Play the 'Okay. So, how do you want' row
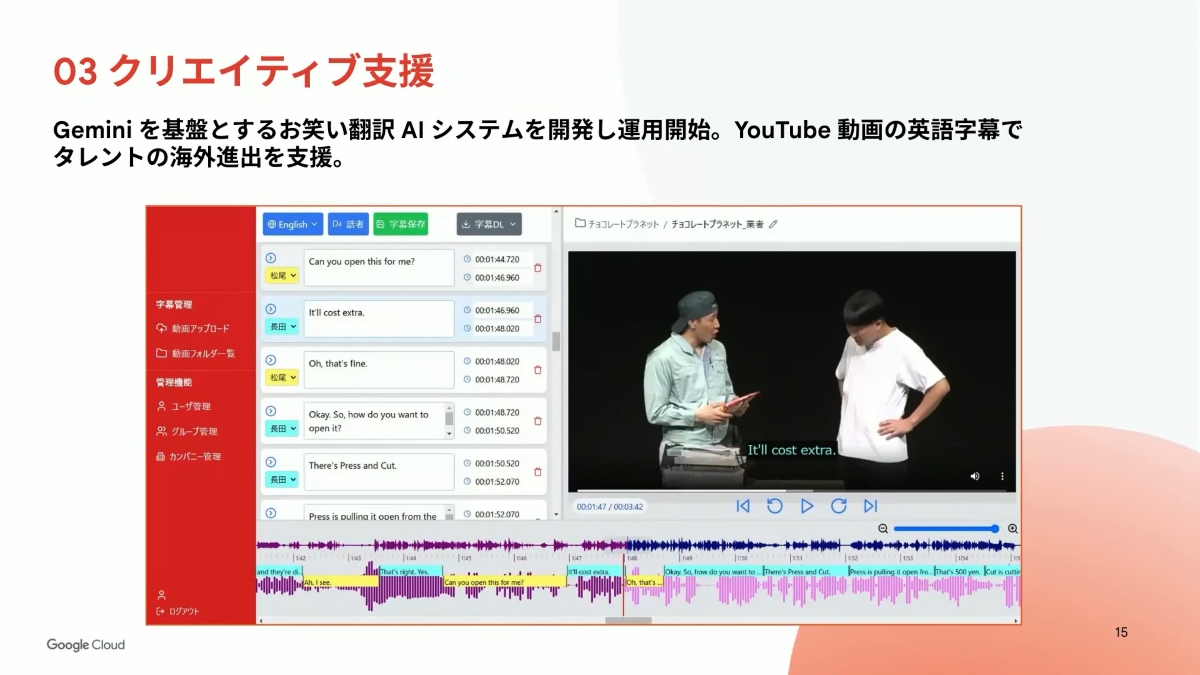1200x675 pixels. coord(270,411)
